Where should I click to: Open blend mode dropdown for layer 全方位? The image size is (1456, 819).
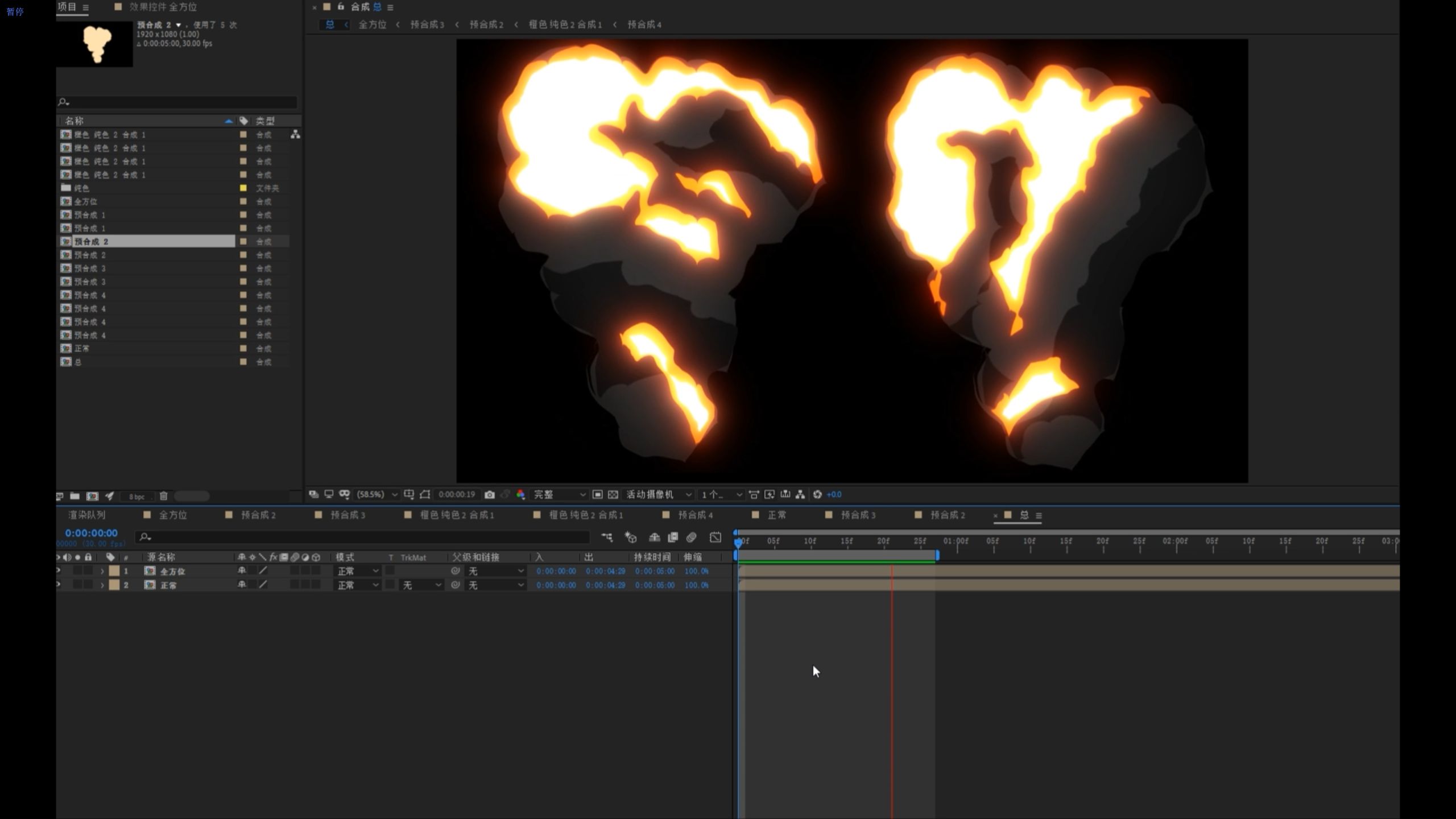coord(357,571)
